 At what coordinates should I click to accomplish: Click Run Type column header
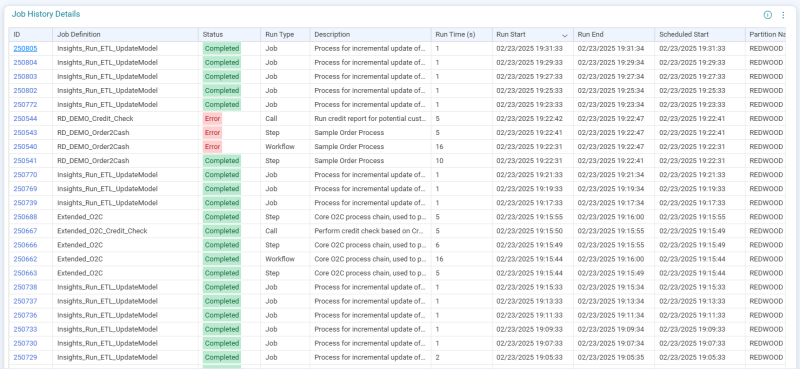pyautogui.click(x=285, y=35)
